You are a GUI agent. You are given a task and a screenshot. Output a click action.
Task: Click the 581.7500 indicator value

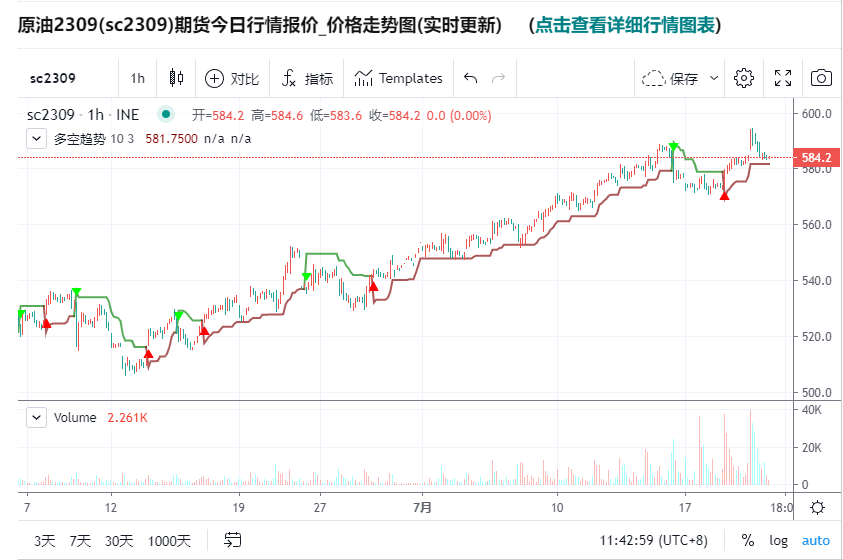(x=172, y=139)
